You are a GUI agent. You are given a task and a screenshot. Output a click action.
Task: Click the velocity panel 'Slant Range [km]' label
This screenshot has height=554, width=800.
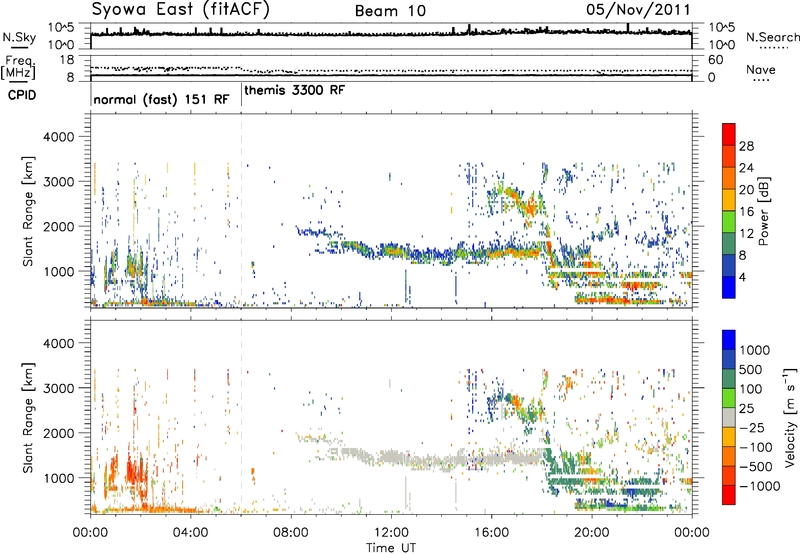click(28, 417)
